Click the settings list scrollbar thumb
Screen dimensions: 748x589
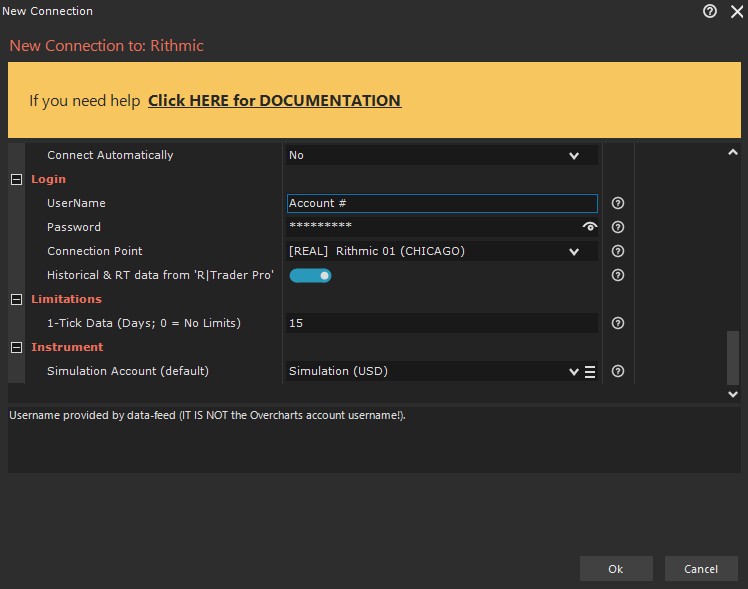click(x=733, y=358)
